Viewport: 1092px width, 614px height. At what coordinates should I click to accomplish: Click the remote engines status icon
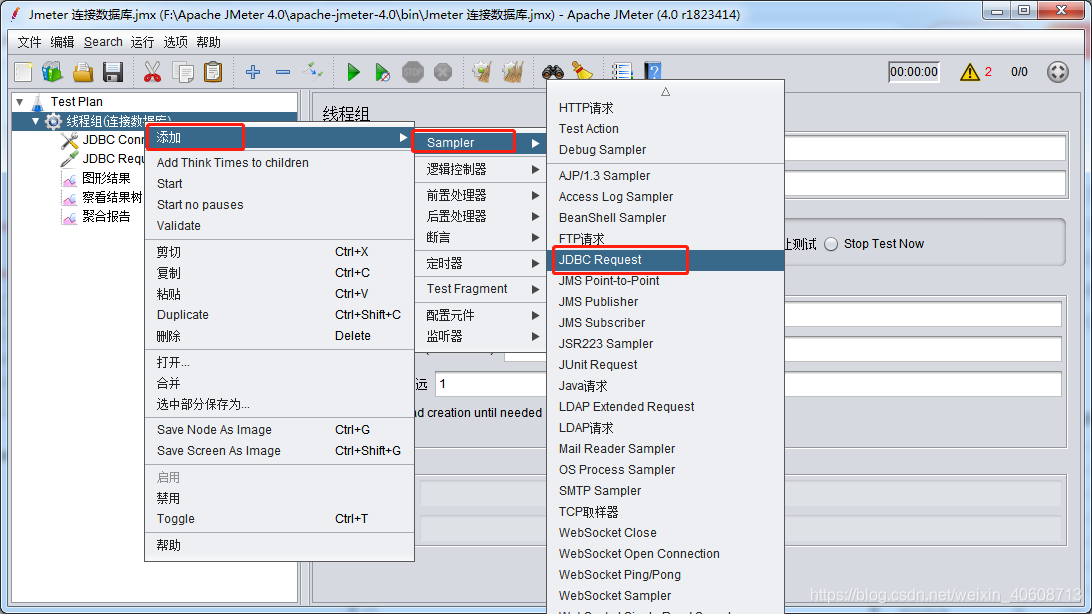(1058, 72)
